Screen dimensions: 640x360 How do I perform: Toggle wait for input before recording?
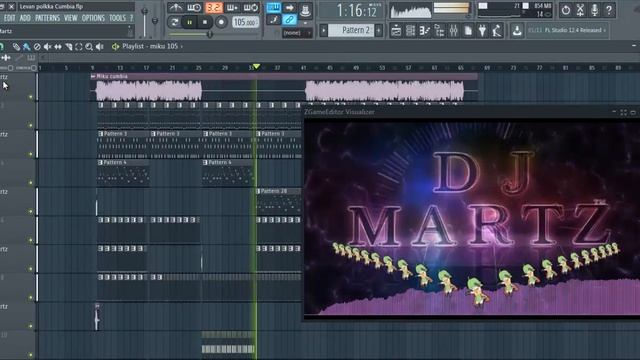click(x=194, y=7)
